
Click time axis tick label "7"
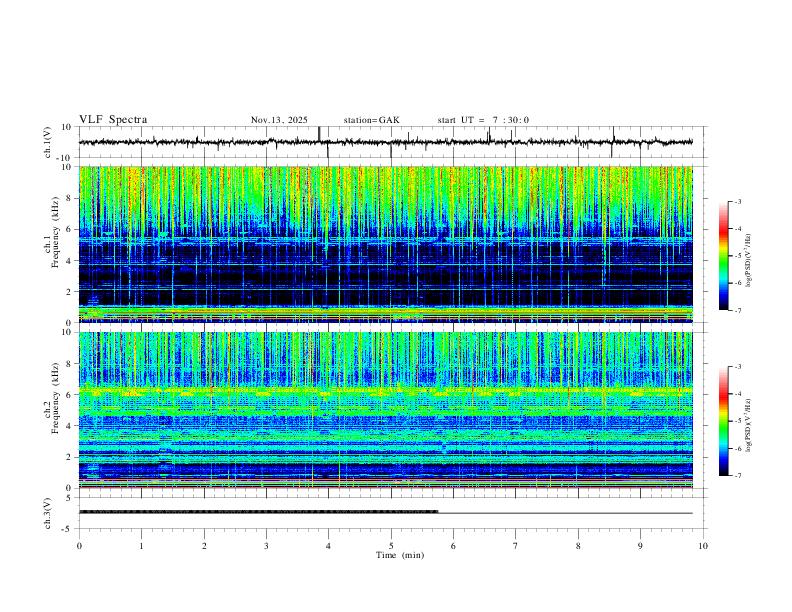coord(516,546)
